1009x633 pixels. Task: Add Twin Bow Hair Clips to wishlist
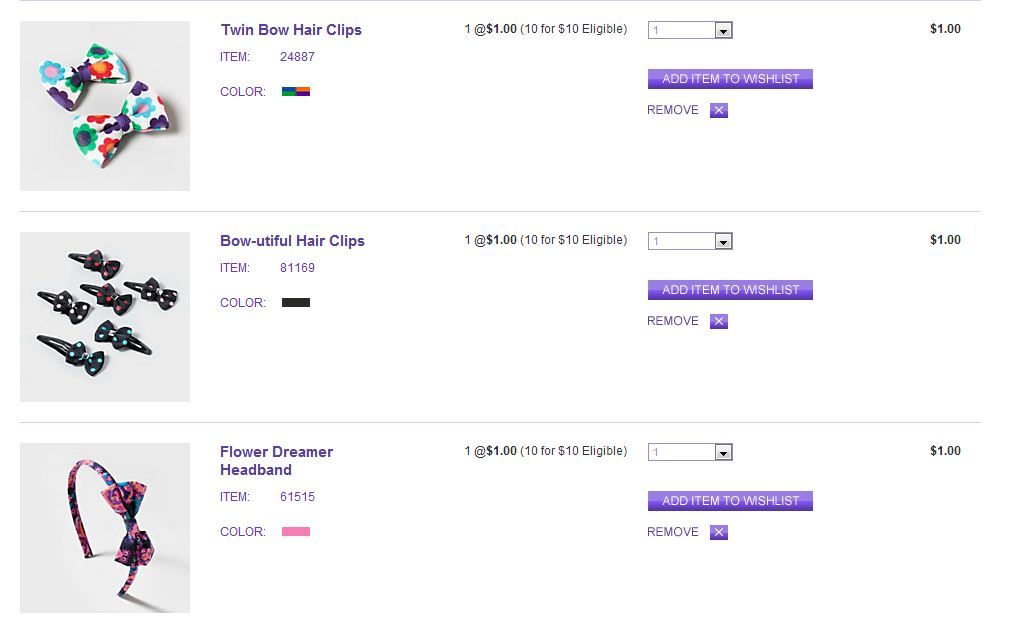(730, 79)
